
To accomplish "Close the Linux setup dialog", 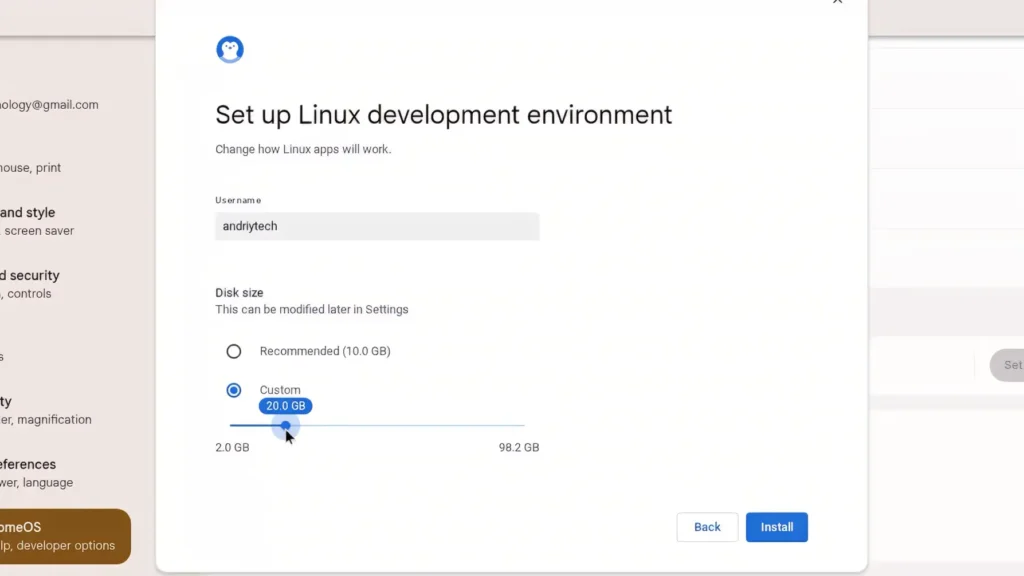I will [x=838, y=2].
